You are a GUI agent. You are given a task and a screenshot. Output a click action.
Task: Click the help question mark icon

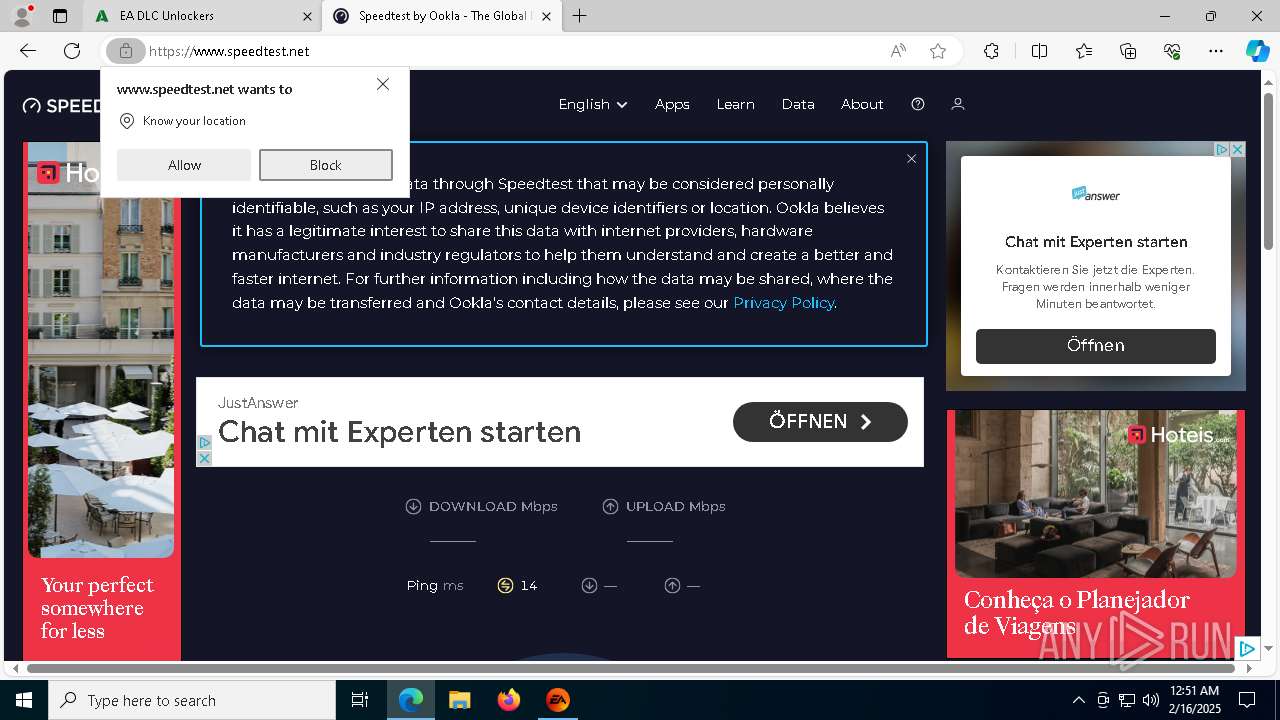pos(918,104)
